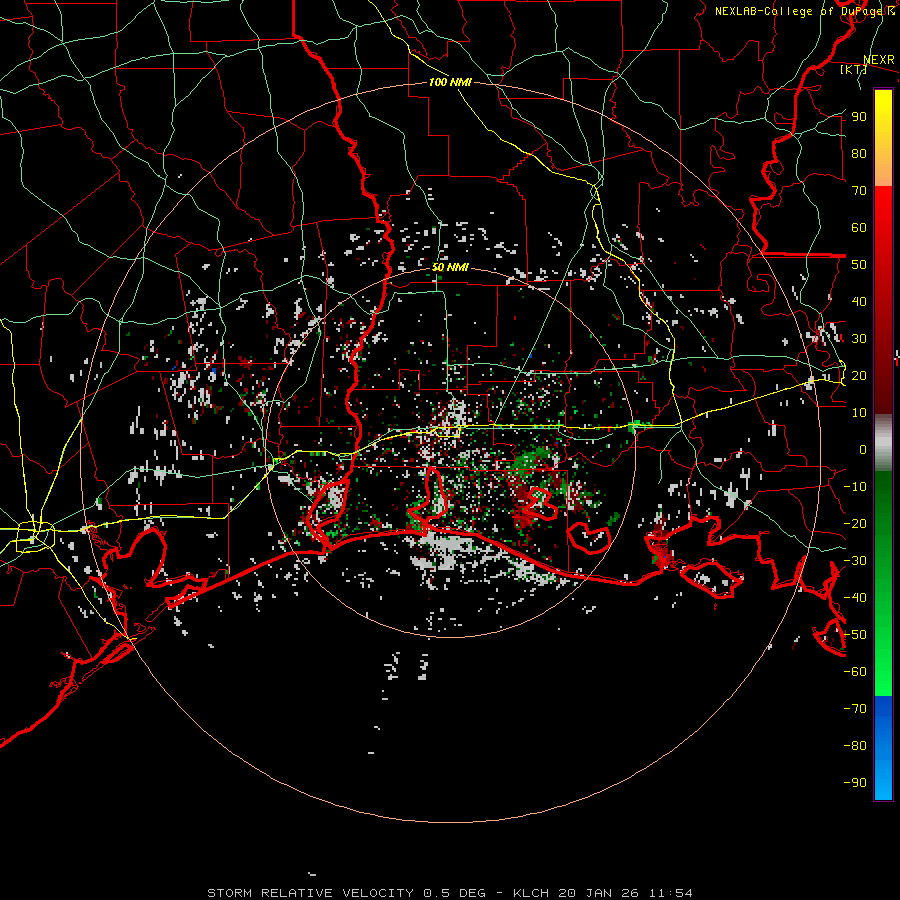Click the -10 value on velocity scale
Screen dimensions: 900x900
tap(855, 487)
